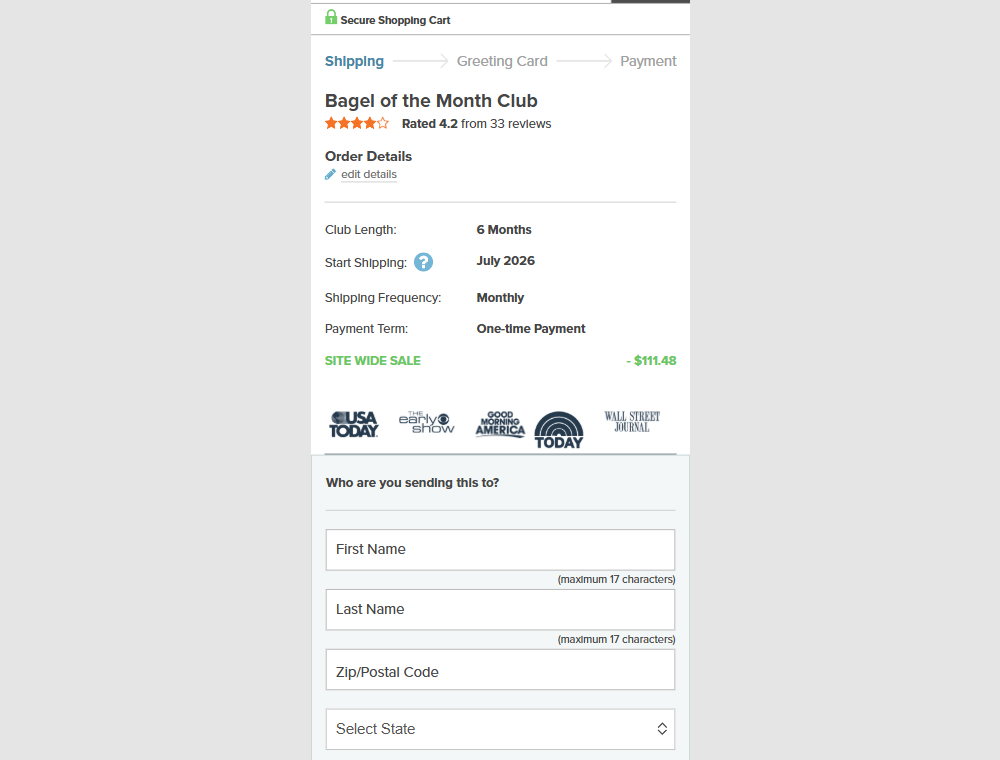Click the Bagel of the Month Club title
Image resolution: width=1000 pixels, height=760 pixels.
(431, 101)
